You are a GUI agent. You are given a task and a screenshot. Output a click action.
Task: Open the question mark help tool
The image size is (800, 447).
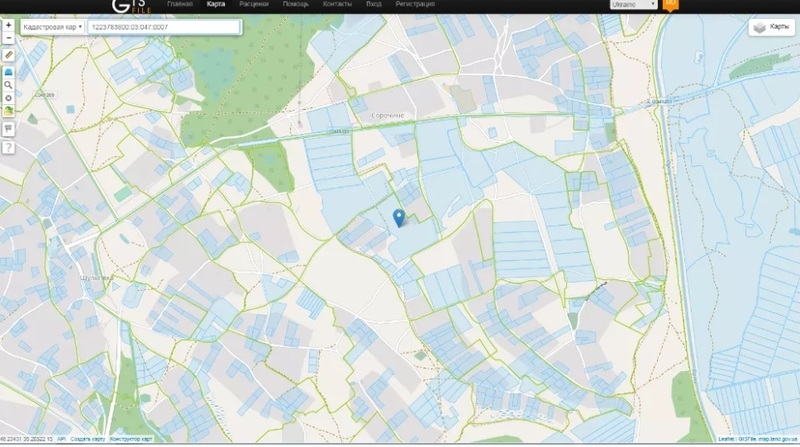[8, 147]
